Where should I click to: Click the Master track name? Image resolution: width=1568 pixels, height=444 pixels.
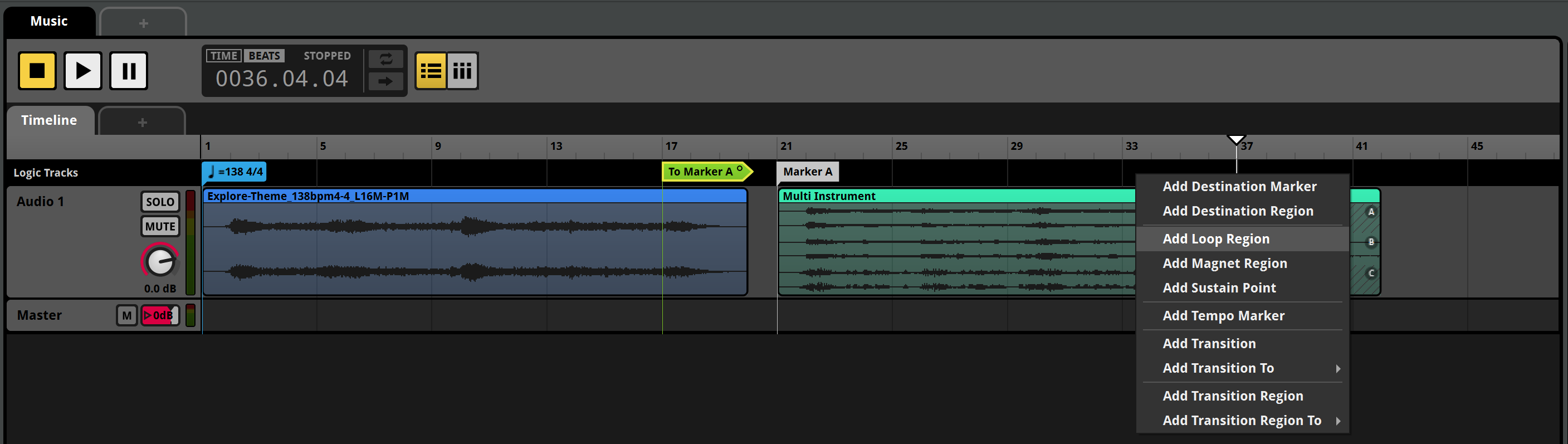(40, 315)
